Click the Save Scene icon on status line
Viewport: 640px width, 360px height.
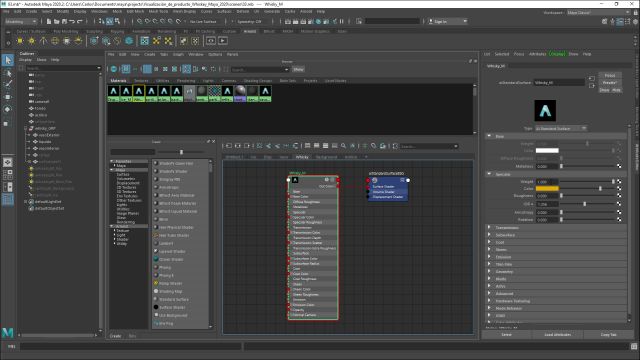(x=64, y=21)
